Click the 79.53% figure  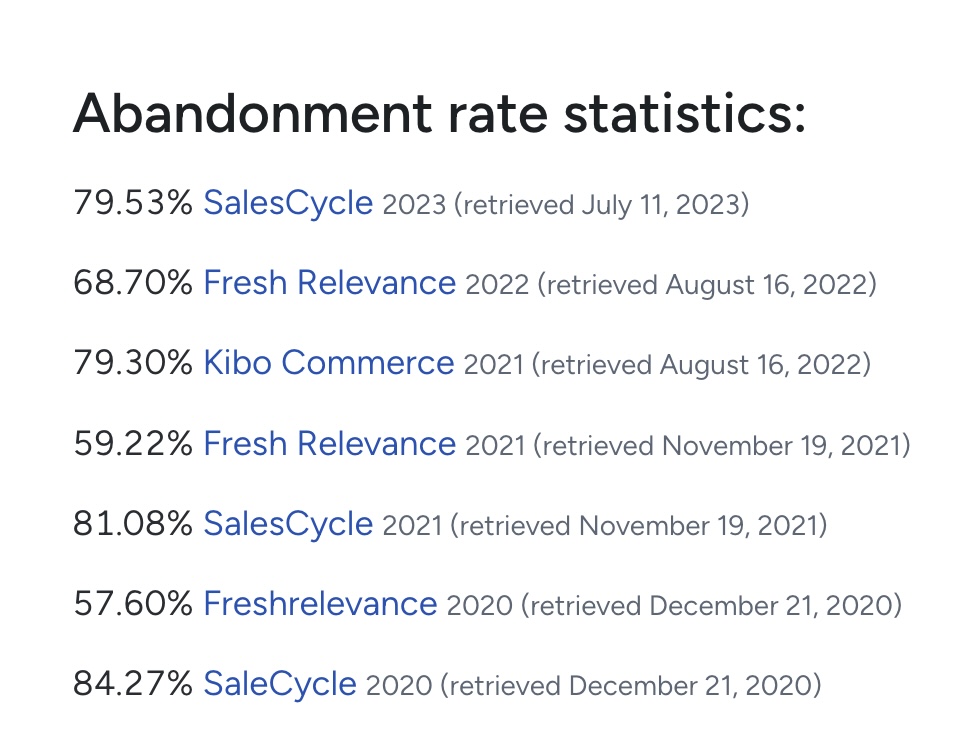[133, 204]
